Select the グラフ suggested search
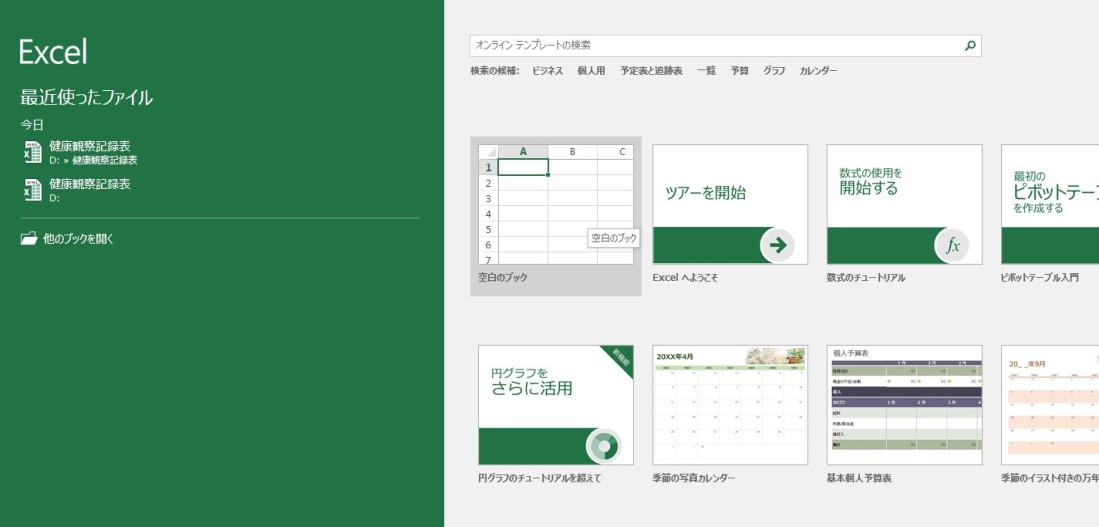1099x527 pixels. (x=774, y=71)
